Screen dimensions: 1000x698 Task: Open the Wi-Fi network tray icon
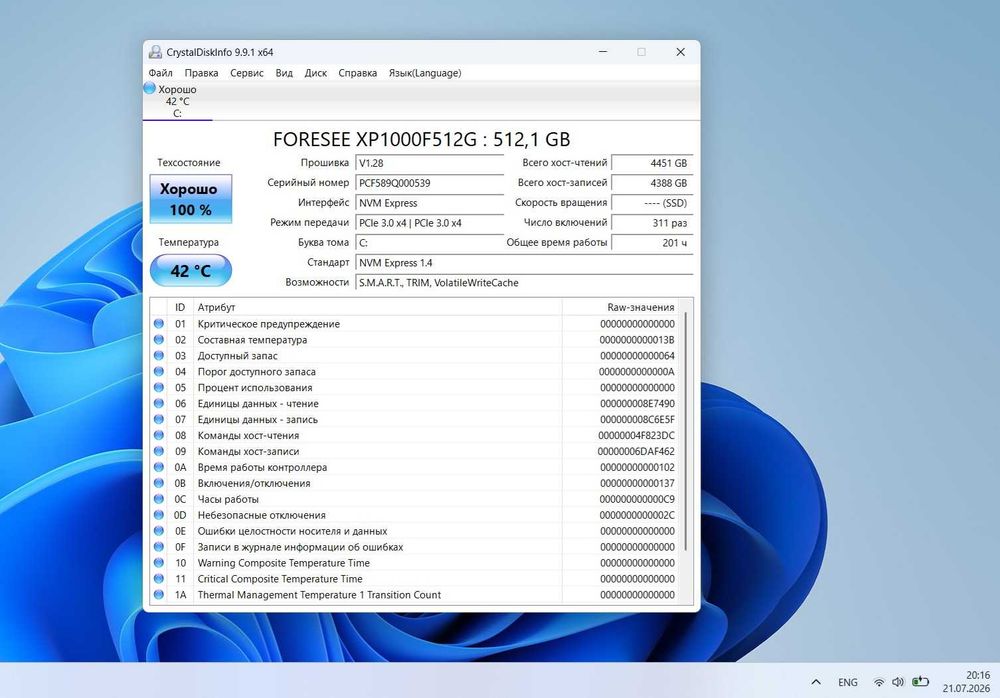coord(879,682)
